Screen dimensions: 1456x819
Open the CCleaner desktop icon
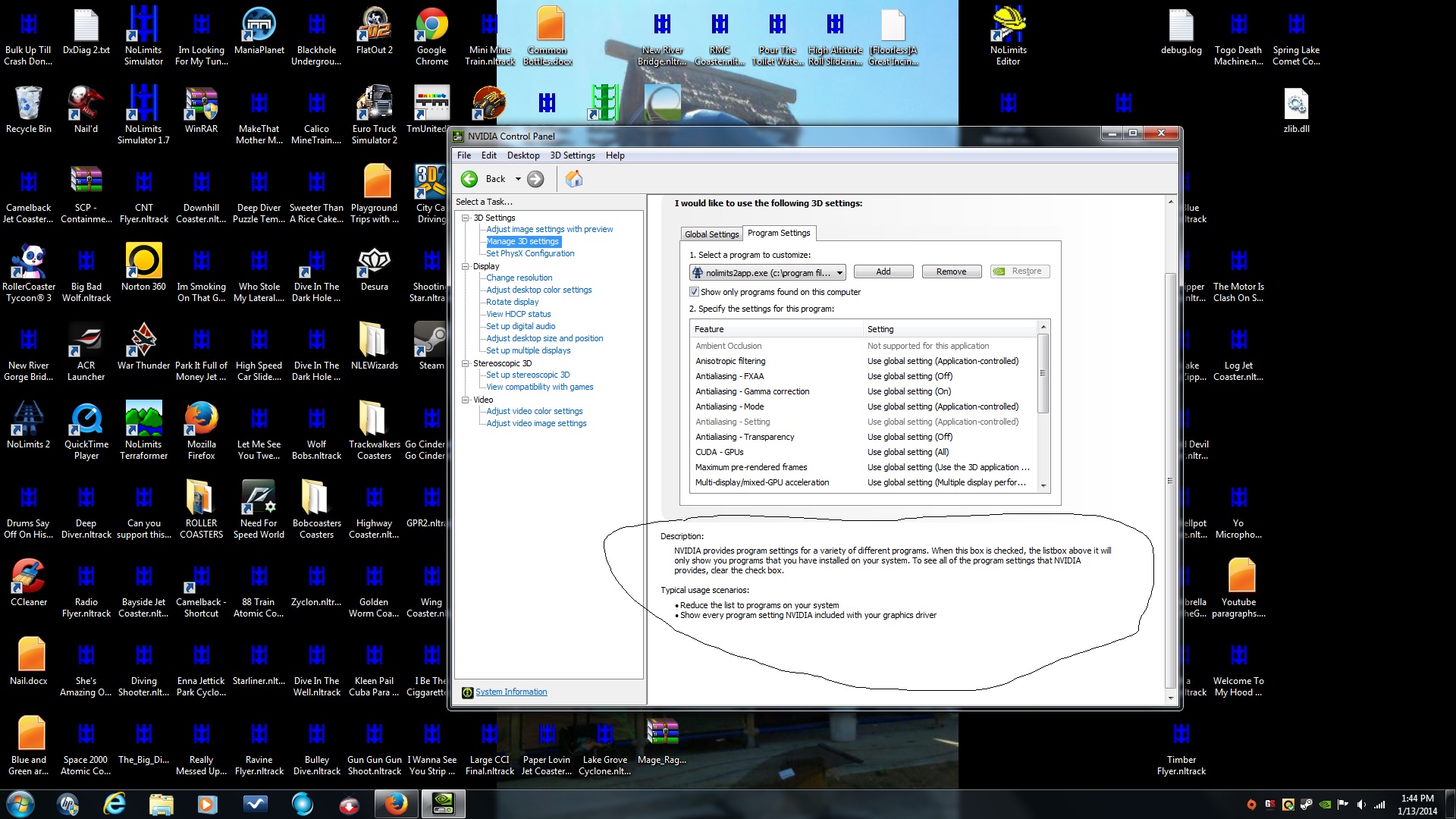29,584
